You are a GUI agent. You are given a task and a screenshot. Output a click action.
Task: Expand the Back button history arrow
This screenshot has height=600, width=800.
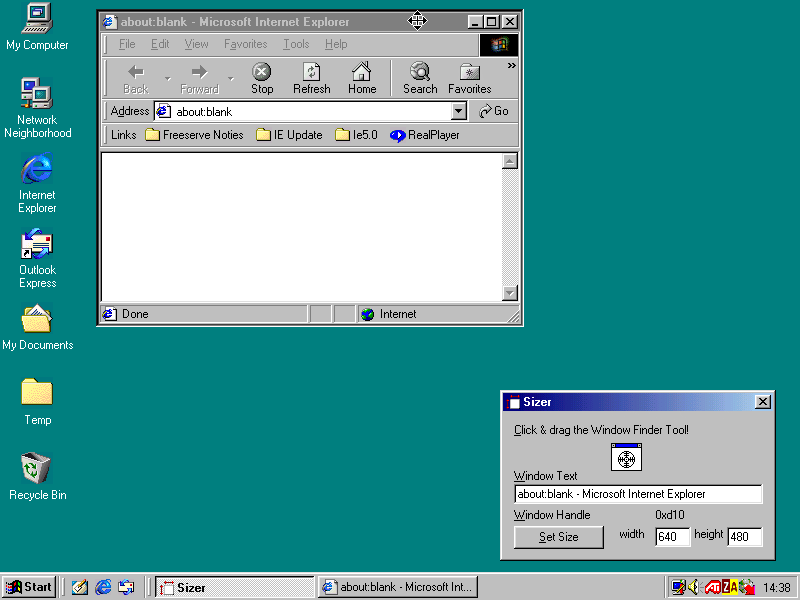[x=168, y=78]
